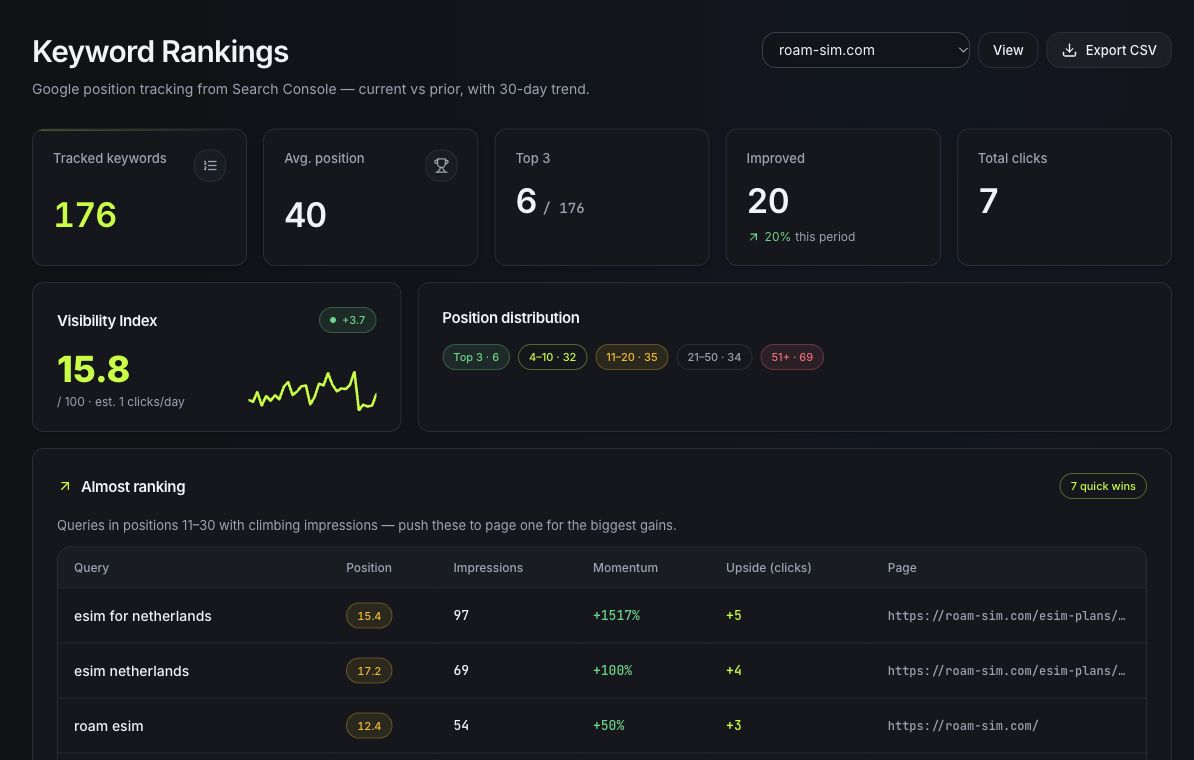This screenshot has width=1194, height=760.
Task: Click the Keyword Rankings heading
Action: click(160, 52)
